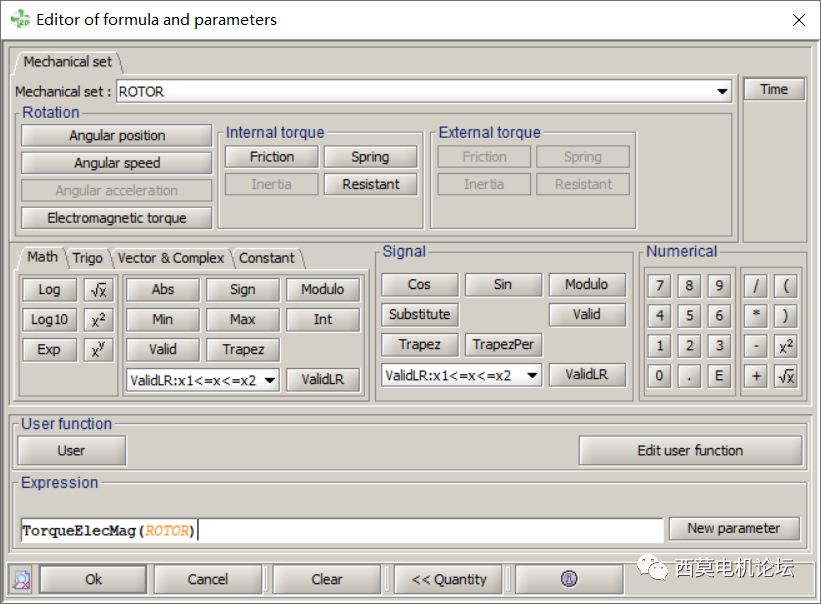Image resolution: width=821 pixels, height=604 pixels.
Task: Click the New parameter button
Action: pyautogui.click(x=733, y=528)
